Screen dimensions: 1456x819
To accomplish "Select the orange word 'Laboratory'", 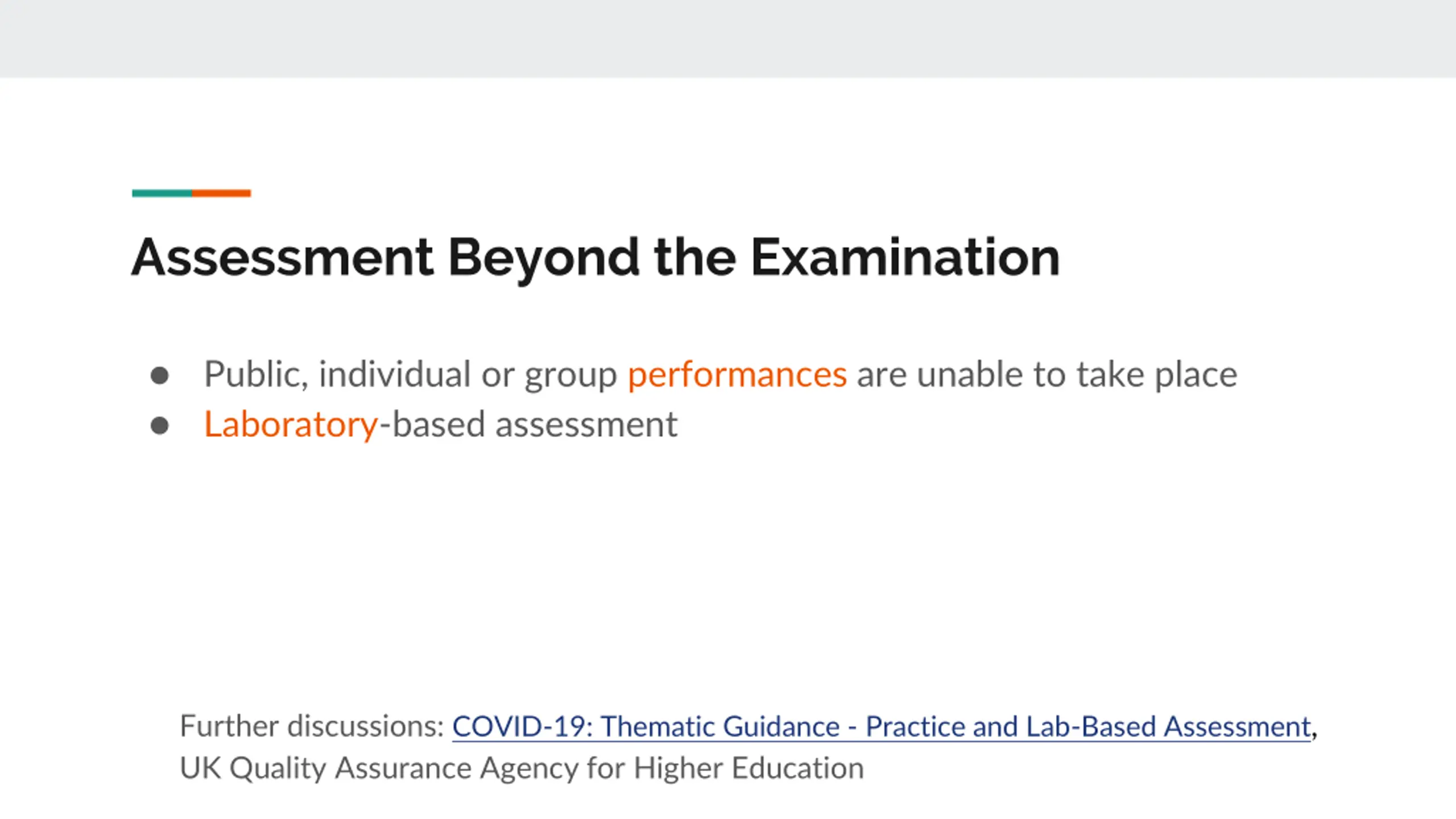I will [290, 424].
